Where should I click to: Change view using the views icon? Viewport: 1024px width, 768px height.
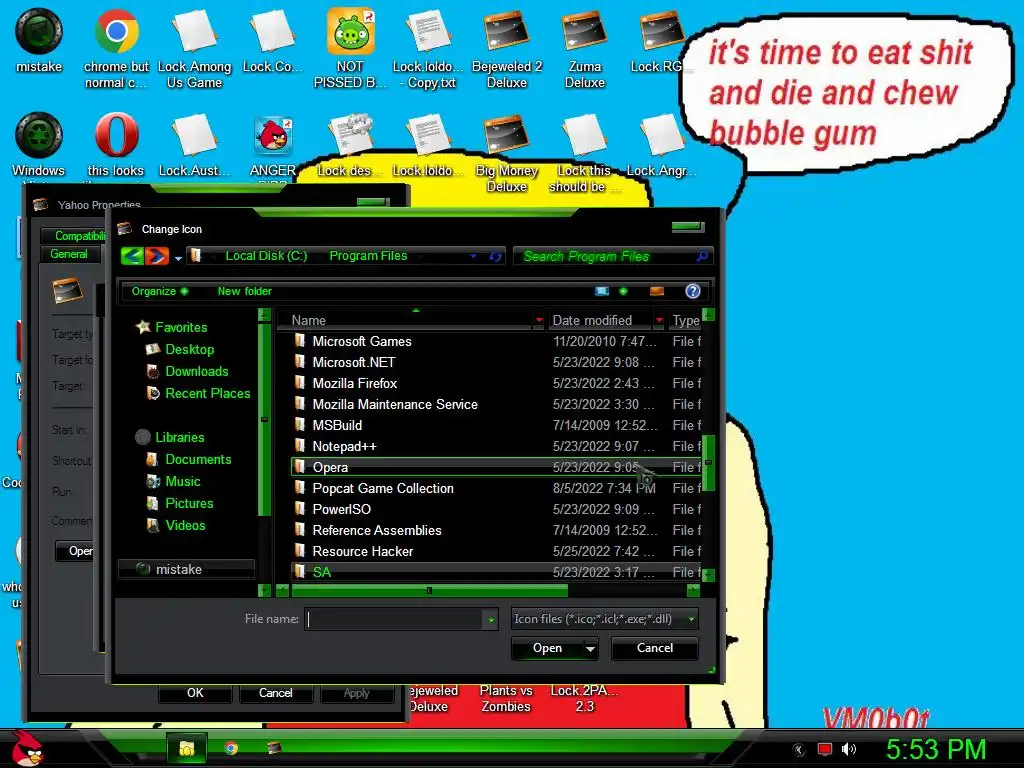[x=602, y=291]
